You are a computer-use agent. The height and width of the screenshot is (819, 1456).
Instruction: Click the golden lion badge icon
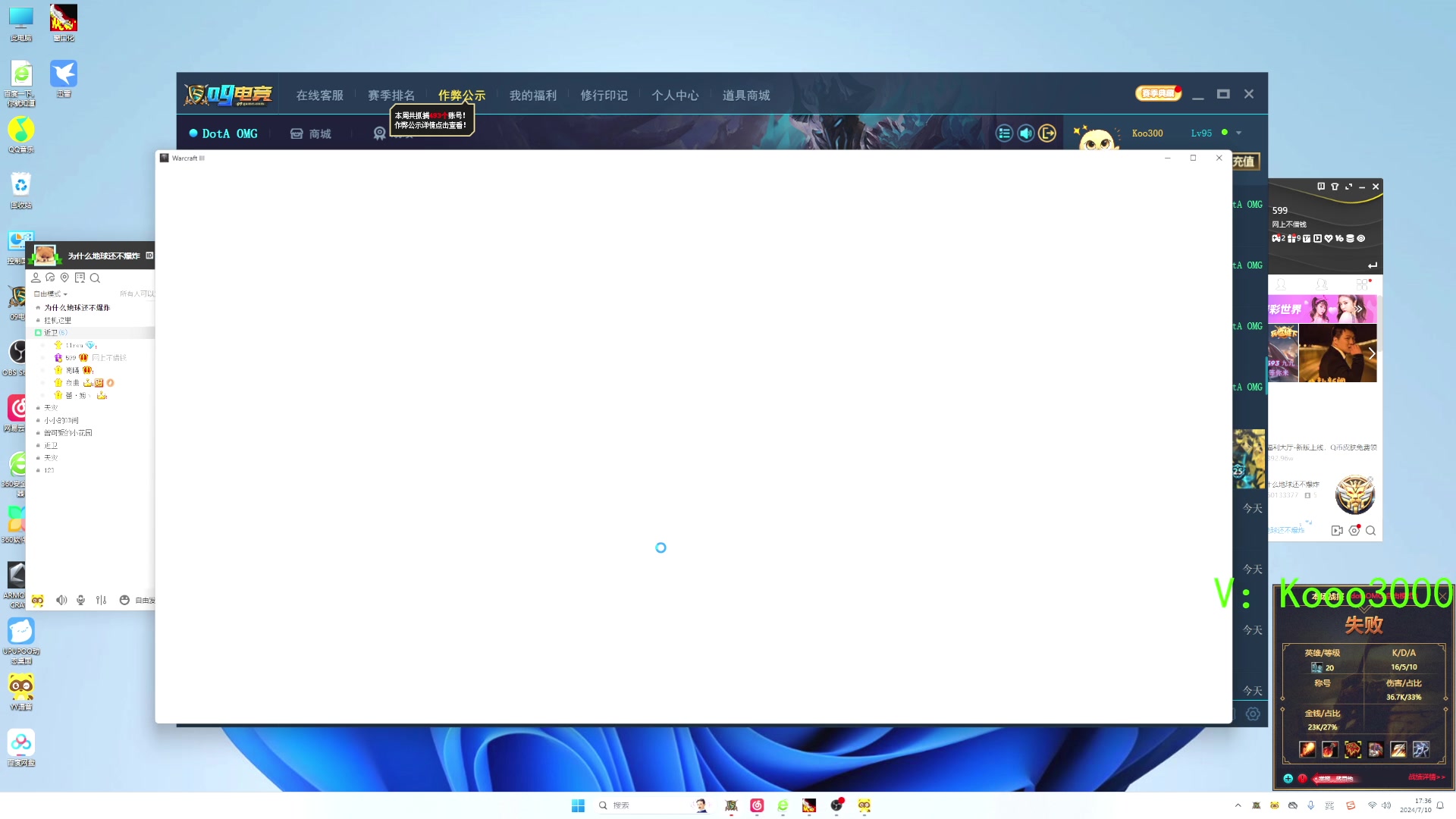[x=1354, y=494]
